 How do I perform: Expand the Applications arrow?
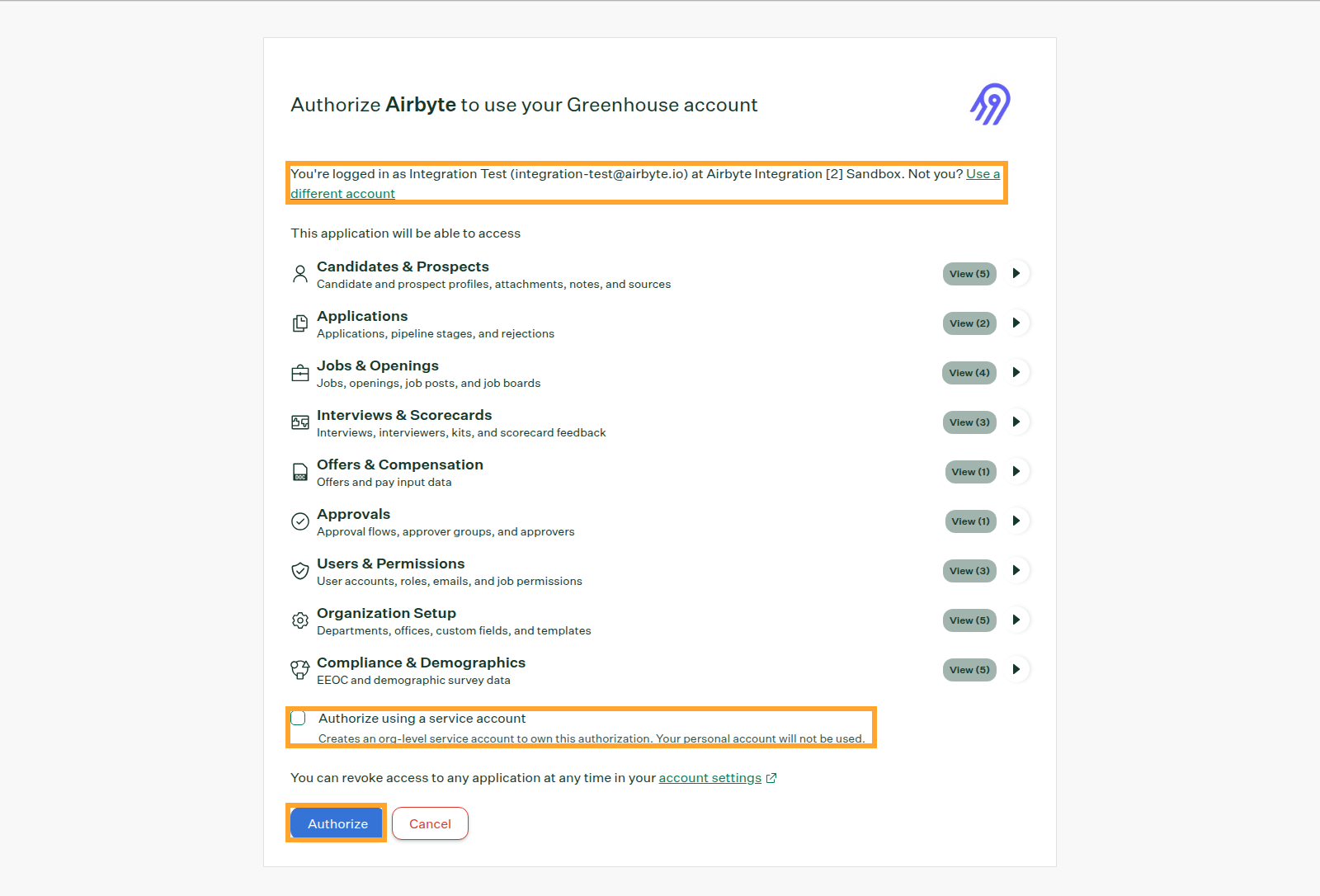point(1016,323)
